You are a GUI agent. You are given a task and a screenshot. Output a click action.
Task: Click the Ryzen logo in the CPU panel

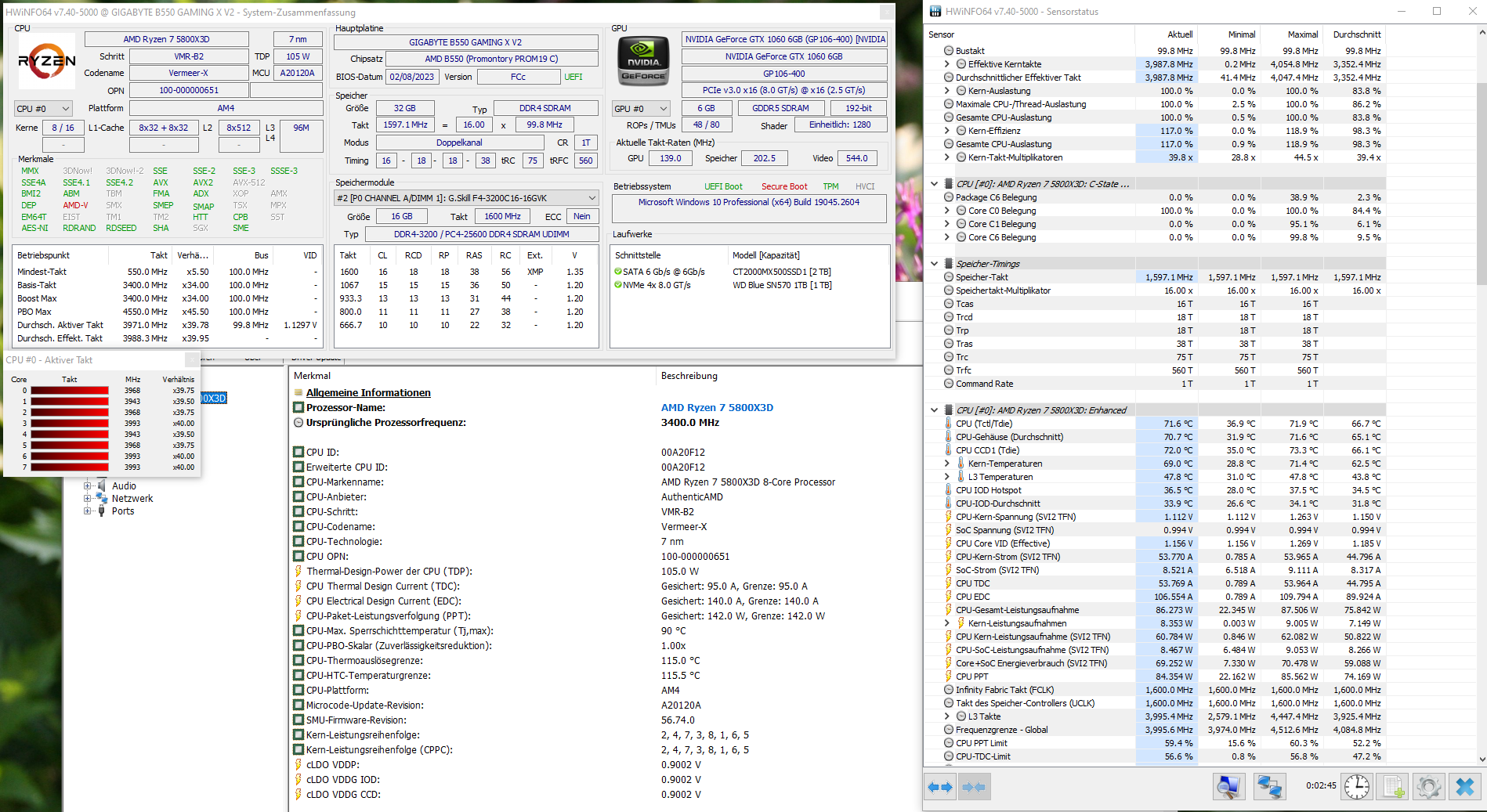(x=47, y=60)
